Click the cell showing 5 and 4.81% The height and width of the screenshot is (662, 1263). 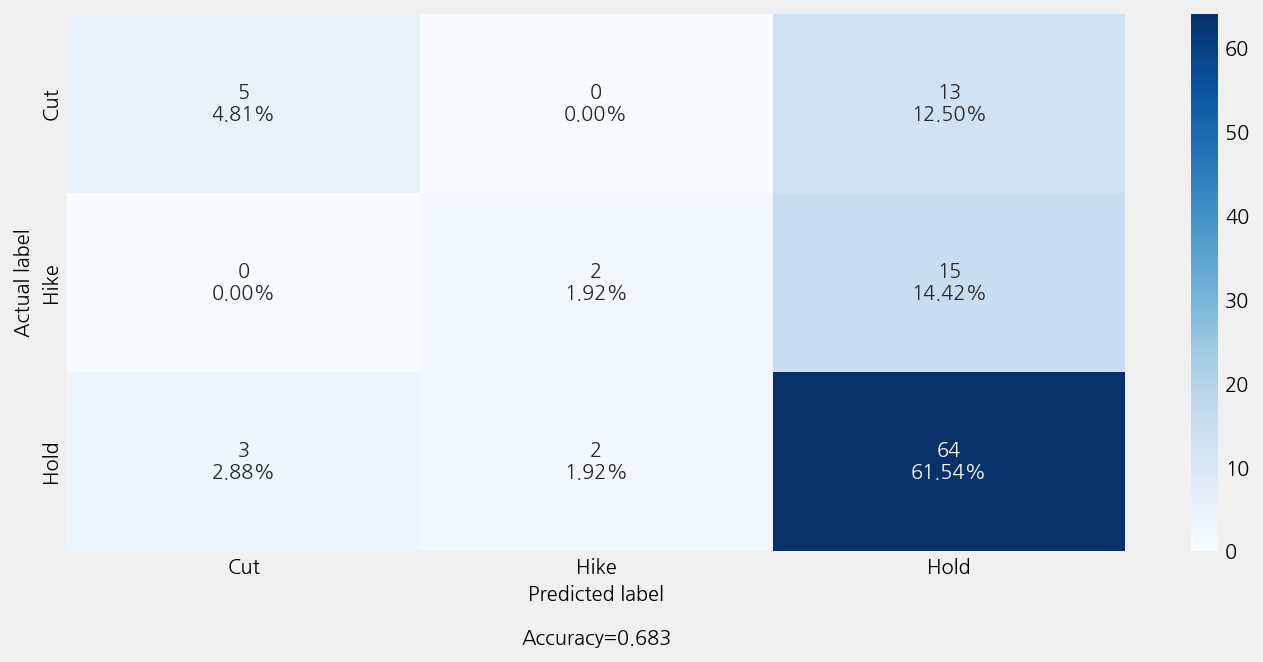pos(244,103)
